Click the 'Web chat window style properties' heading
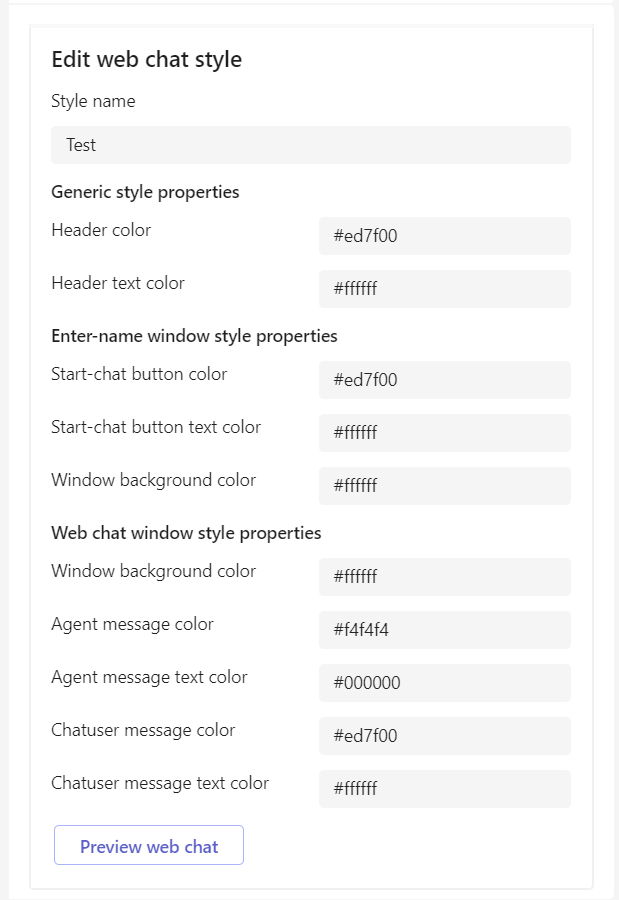This screenshot has width=619, height=900. point(186,533)
